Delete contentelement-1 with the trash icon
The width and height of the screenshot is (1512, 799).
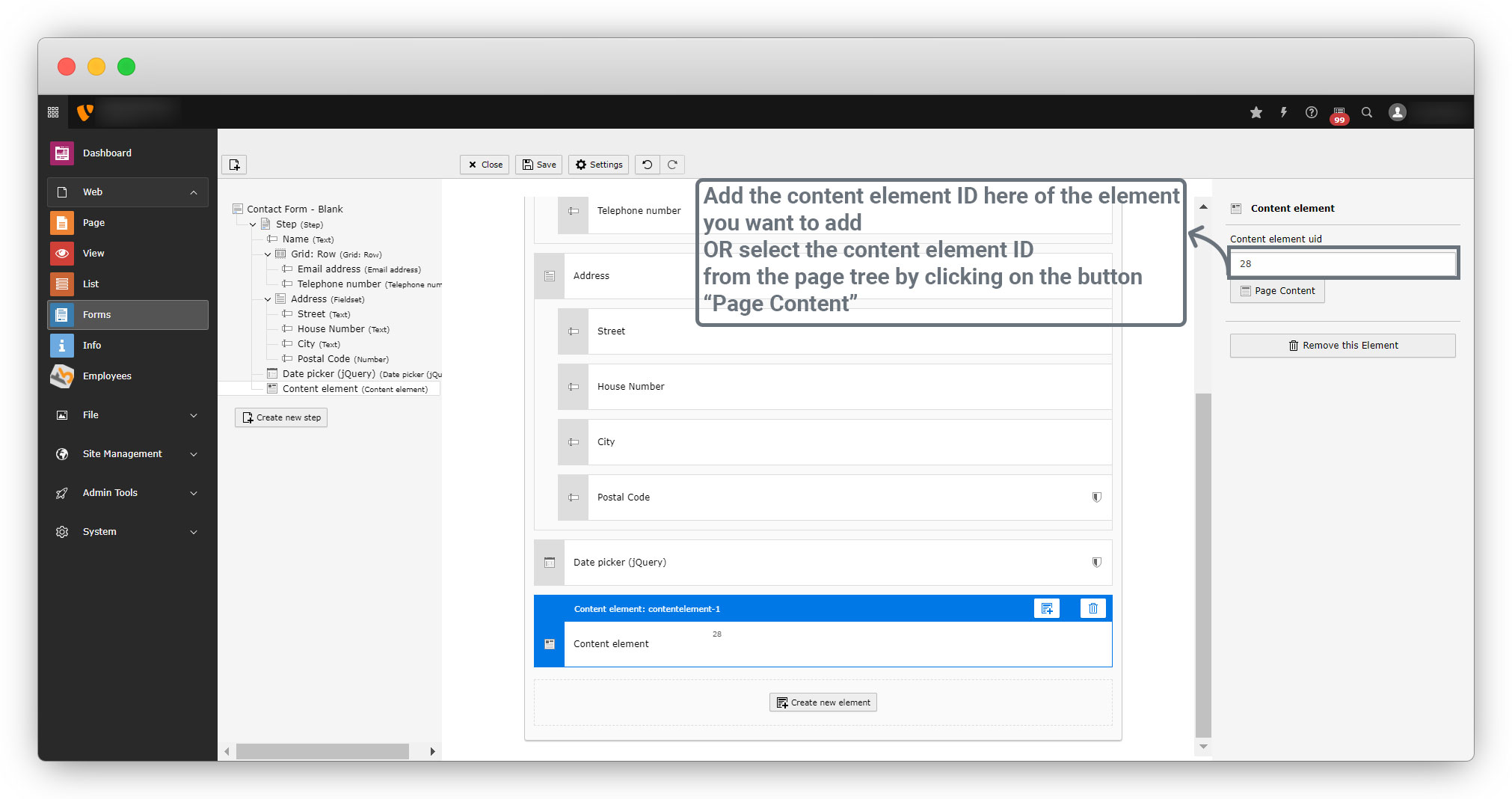pyautogui.click(x=1092, y=608)
